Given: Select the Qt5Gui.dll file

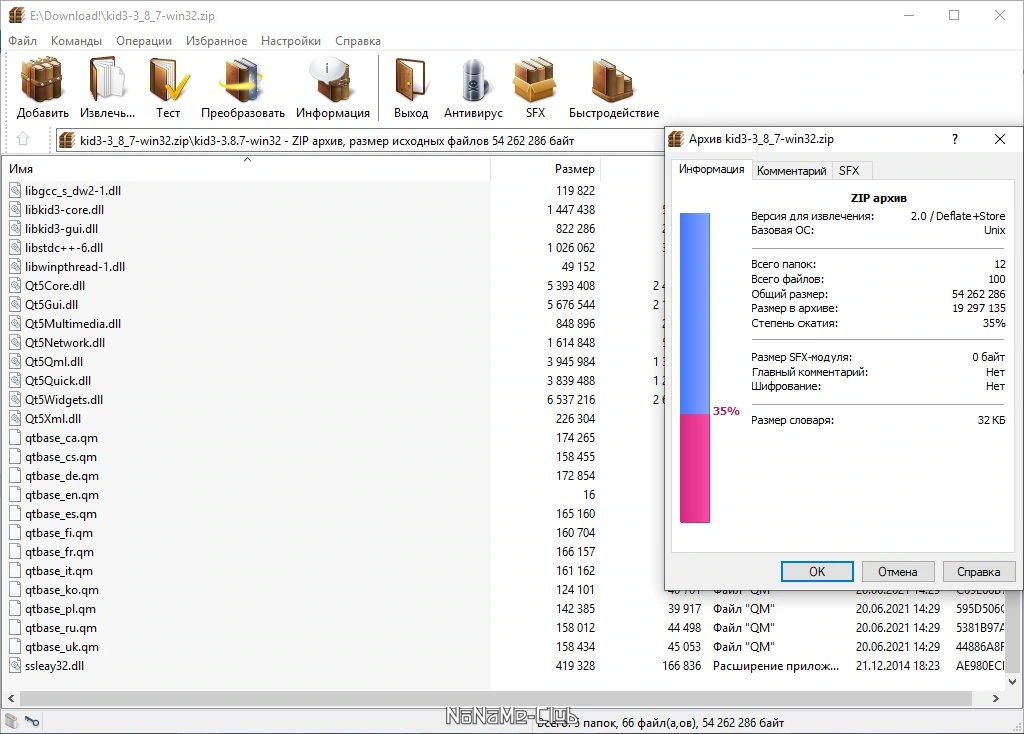Looking at the screenshot, I should [x=52, y=304].
